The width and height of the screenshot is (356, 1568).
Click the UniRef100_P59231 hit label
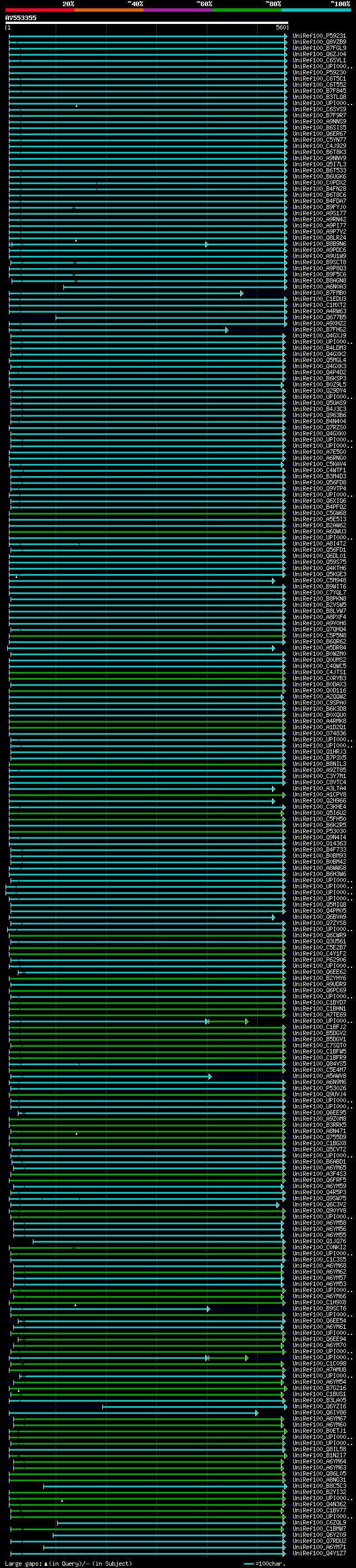click(319, 36)
